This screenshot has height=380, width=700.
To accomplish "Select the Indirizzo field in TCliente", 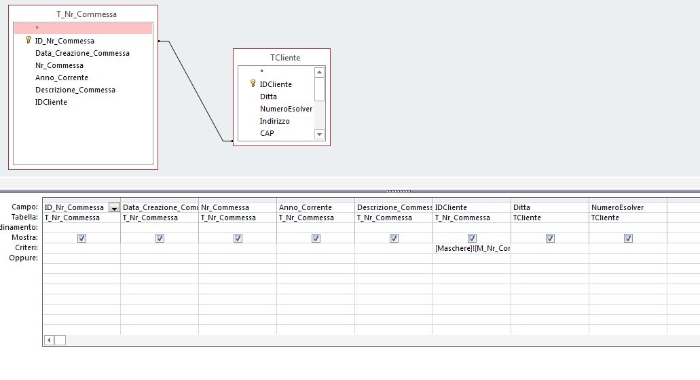I will coord(275,121).
